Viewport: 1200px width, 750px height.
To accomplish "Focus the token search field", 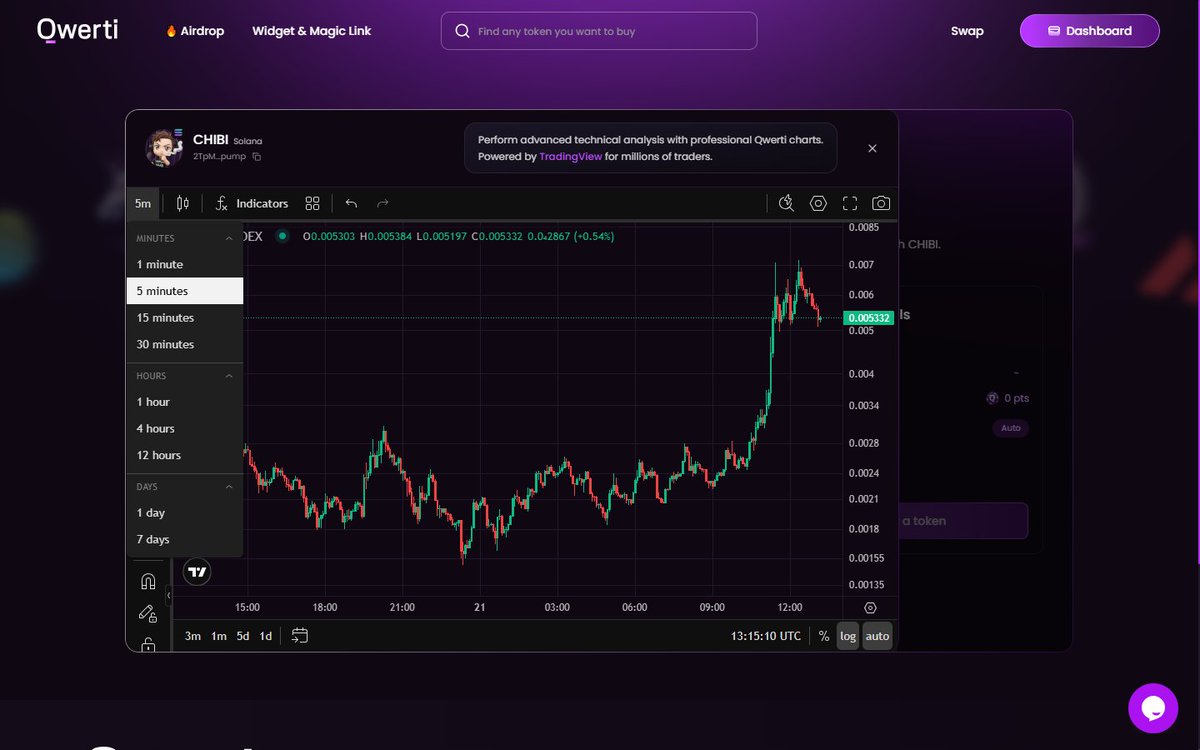I will click(599, 31).
